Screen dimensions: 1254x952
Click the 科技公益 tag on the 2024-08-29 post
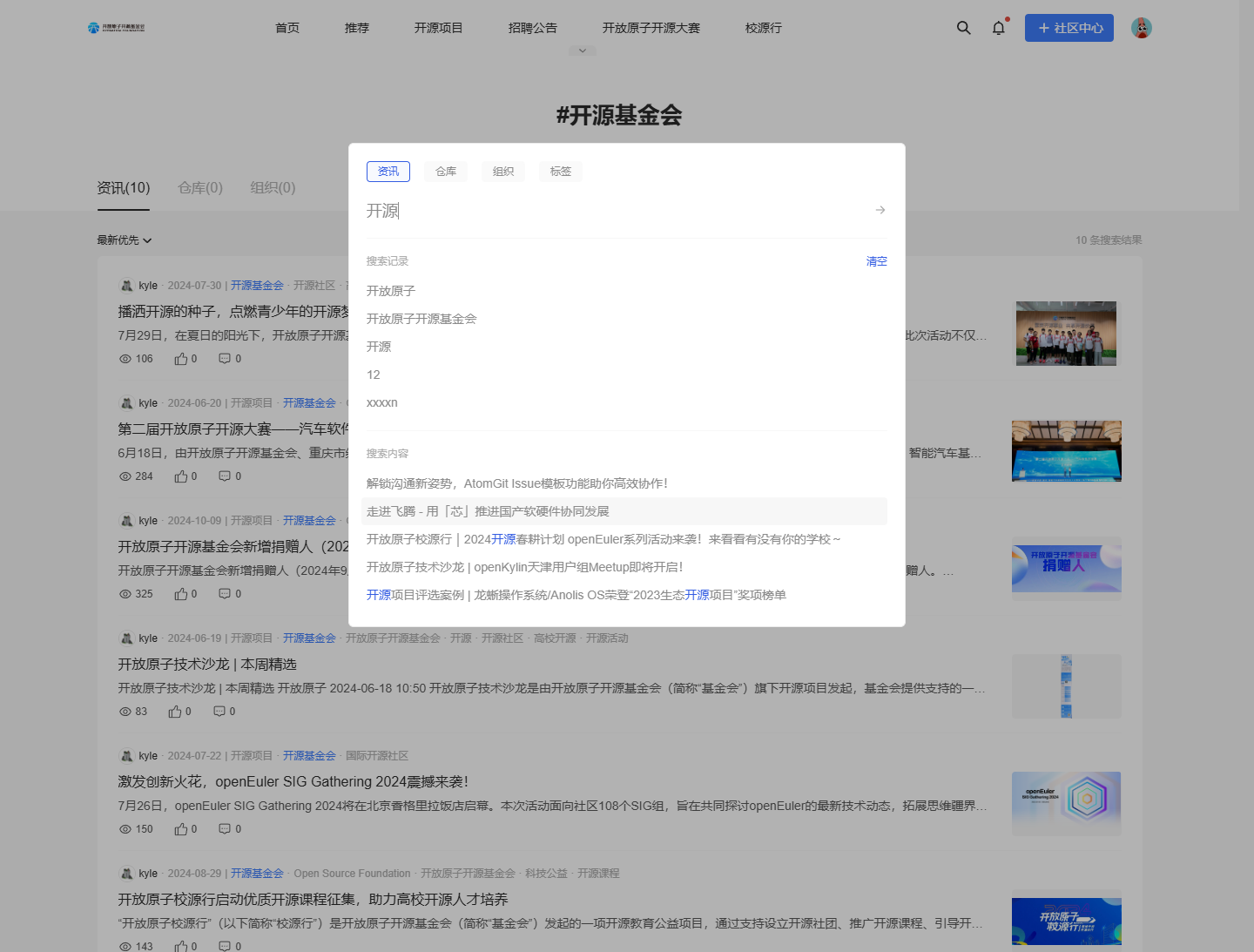pyautogui.click(x=546, y=874)
